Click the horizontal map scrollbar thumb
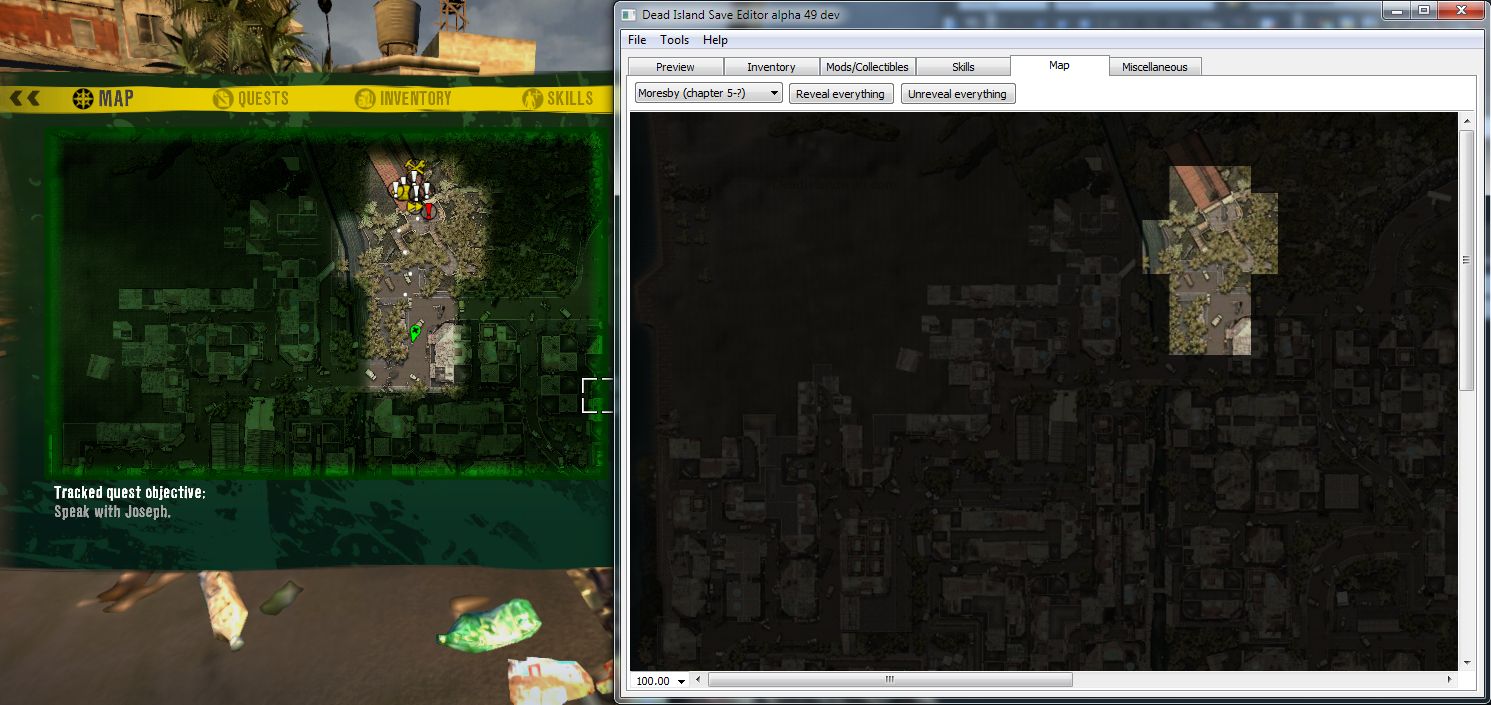This screenshot has height=705, width=1491. point(889,680)
